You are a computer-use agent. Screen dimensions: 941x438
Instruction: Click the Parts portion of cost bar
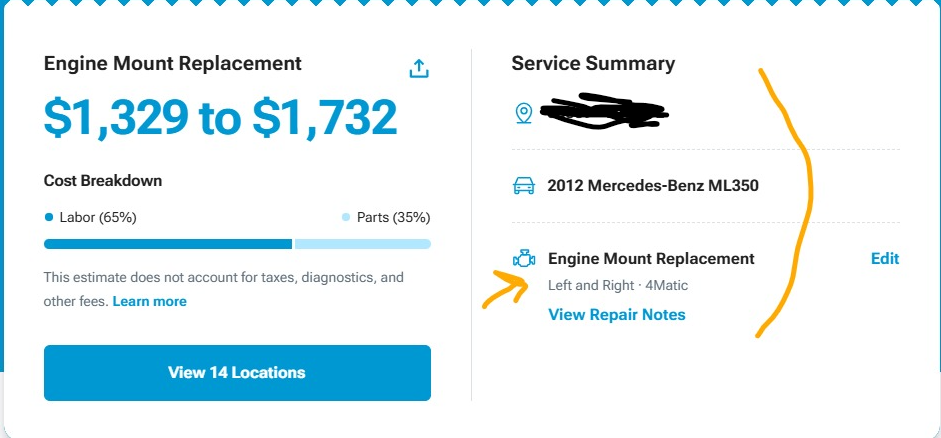pos(362,244)
